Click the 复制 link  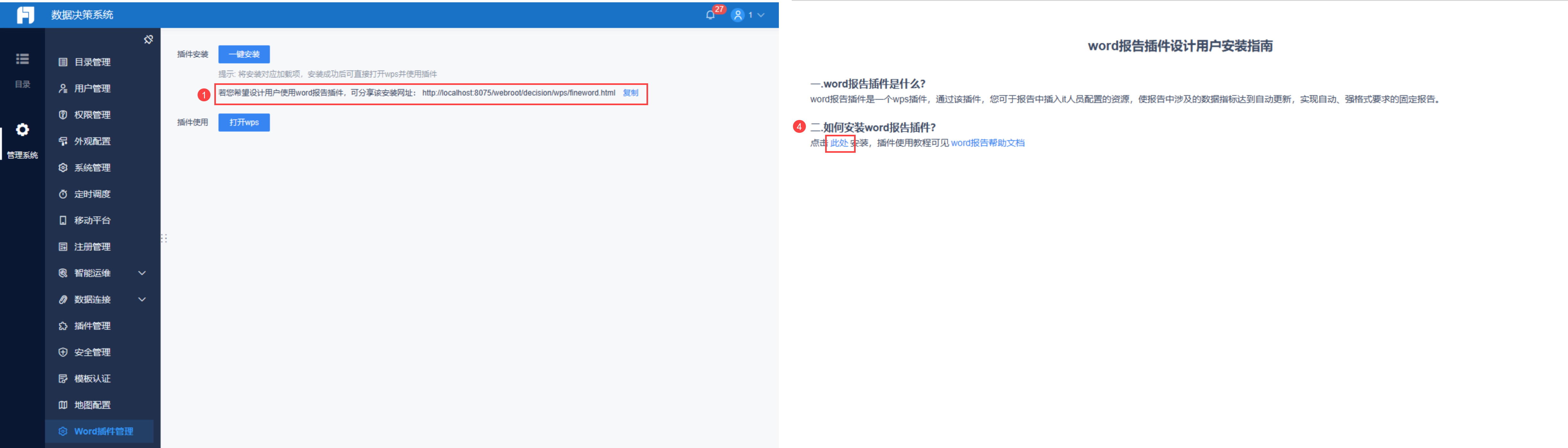631,93
